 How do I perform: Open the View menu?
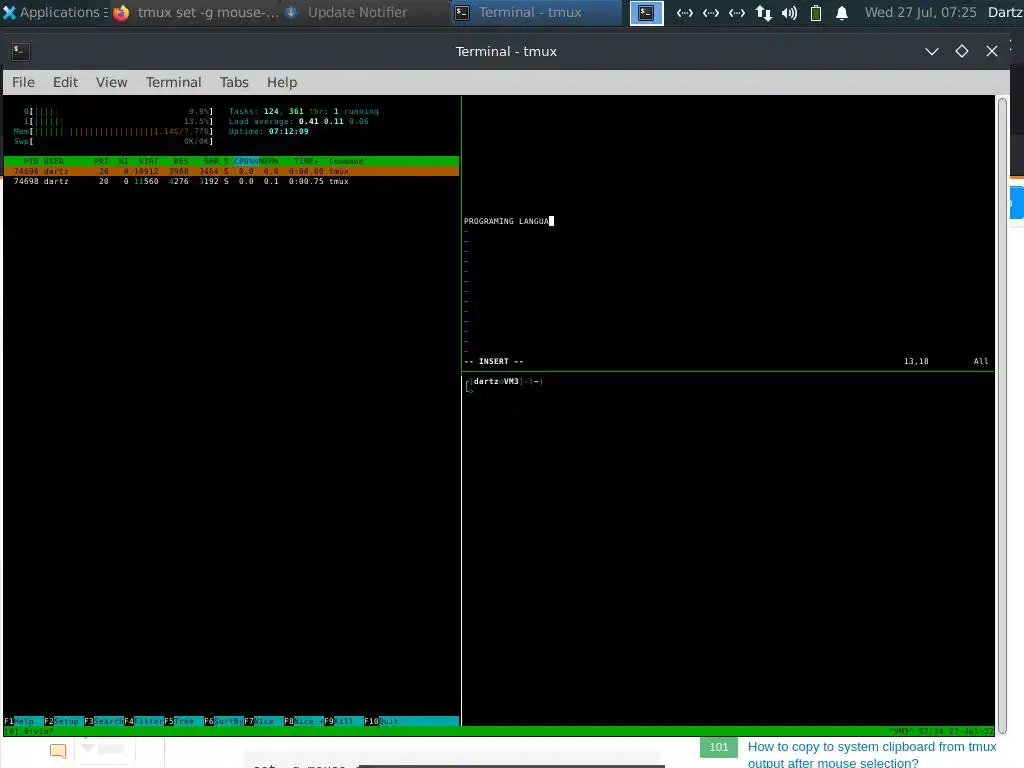tap(112, 82)
